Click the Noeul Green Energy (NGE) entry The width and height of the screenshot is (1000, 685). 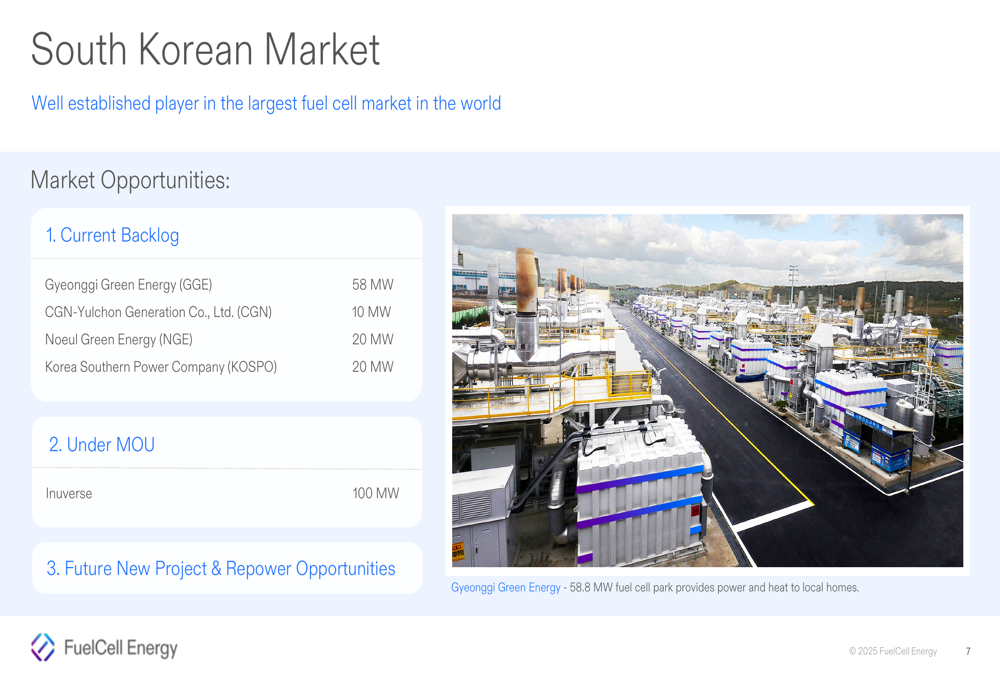coord(118,339)
